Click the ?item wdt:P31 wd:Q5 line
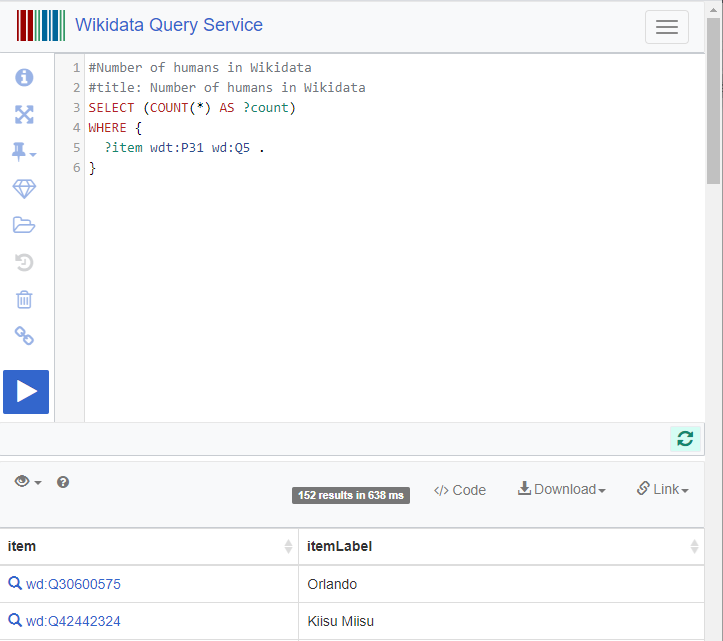 pos(184,148)
